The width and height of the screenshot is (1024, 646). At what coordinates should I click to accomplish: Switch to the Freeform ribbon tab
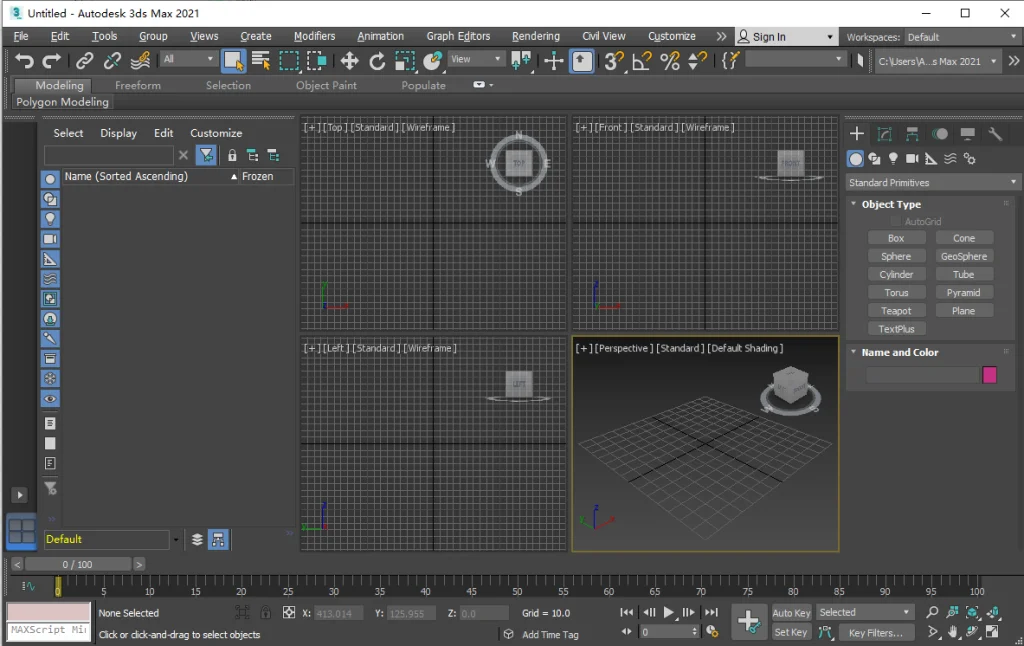(x=137, y=85)
